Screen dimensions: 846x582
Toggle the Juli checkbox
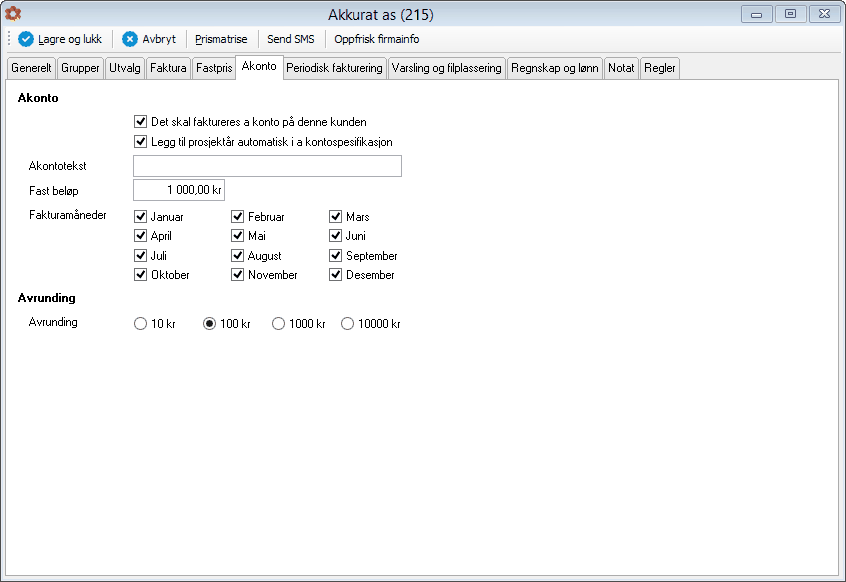pos(140,255)
